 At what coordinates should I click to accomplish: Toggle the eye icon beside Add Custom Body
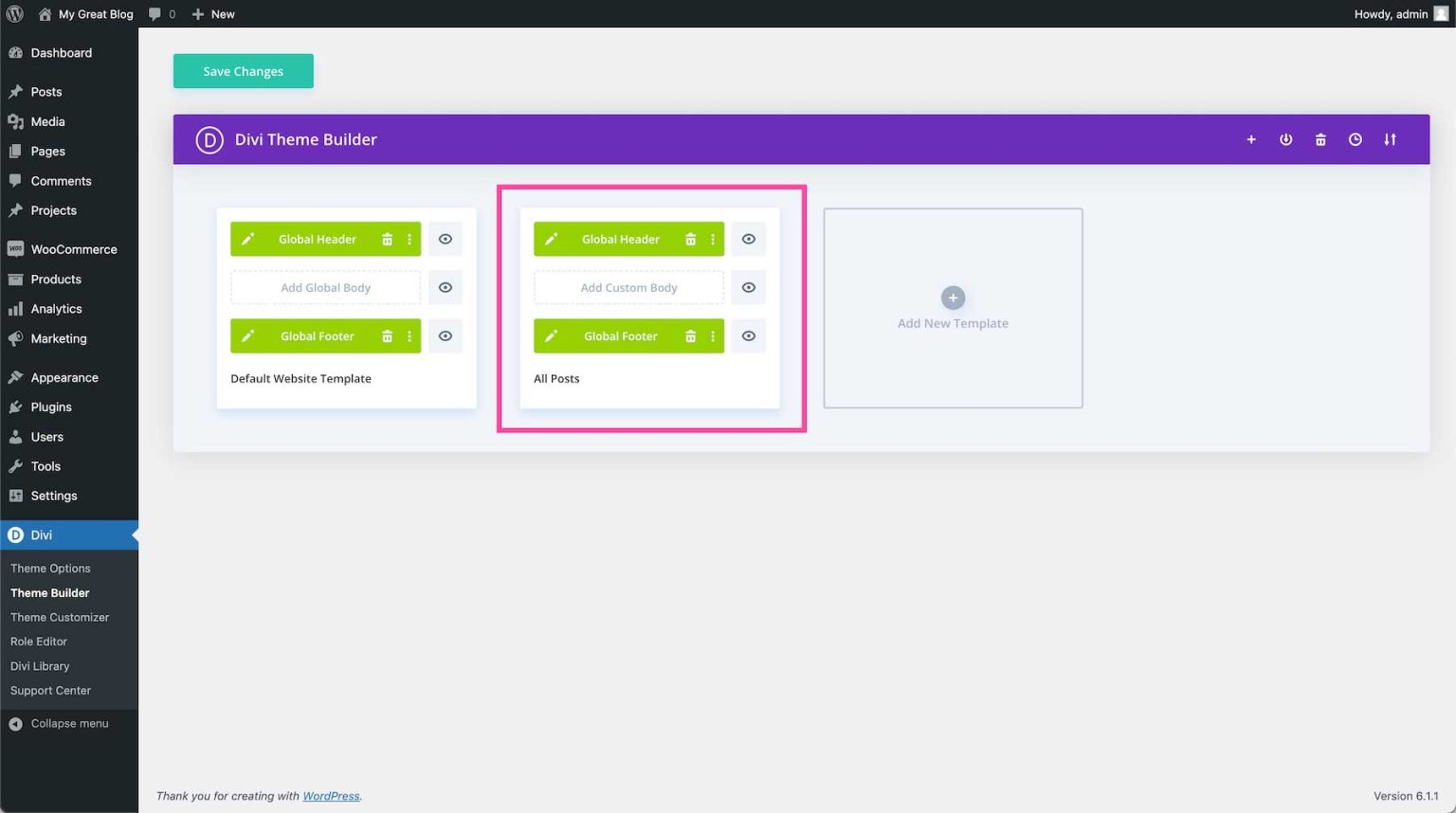pos(748,287)
